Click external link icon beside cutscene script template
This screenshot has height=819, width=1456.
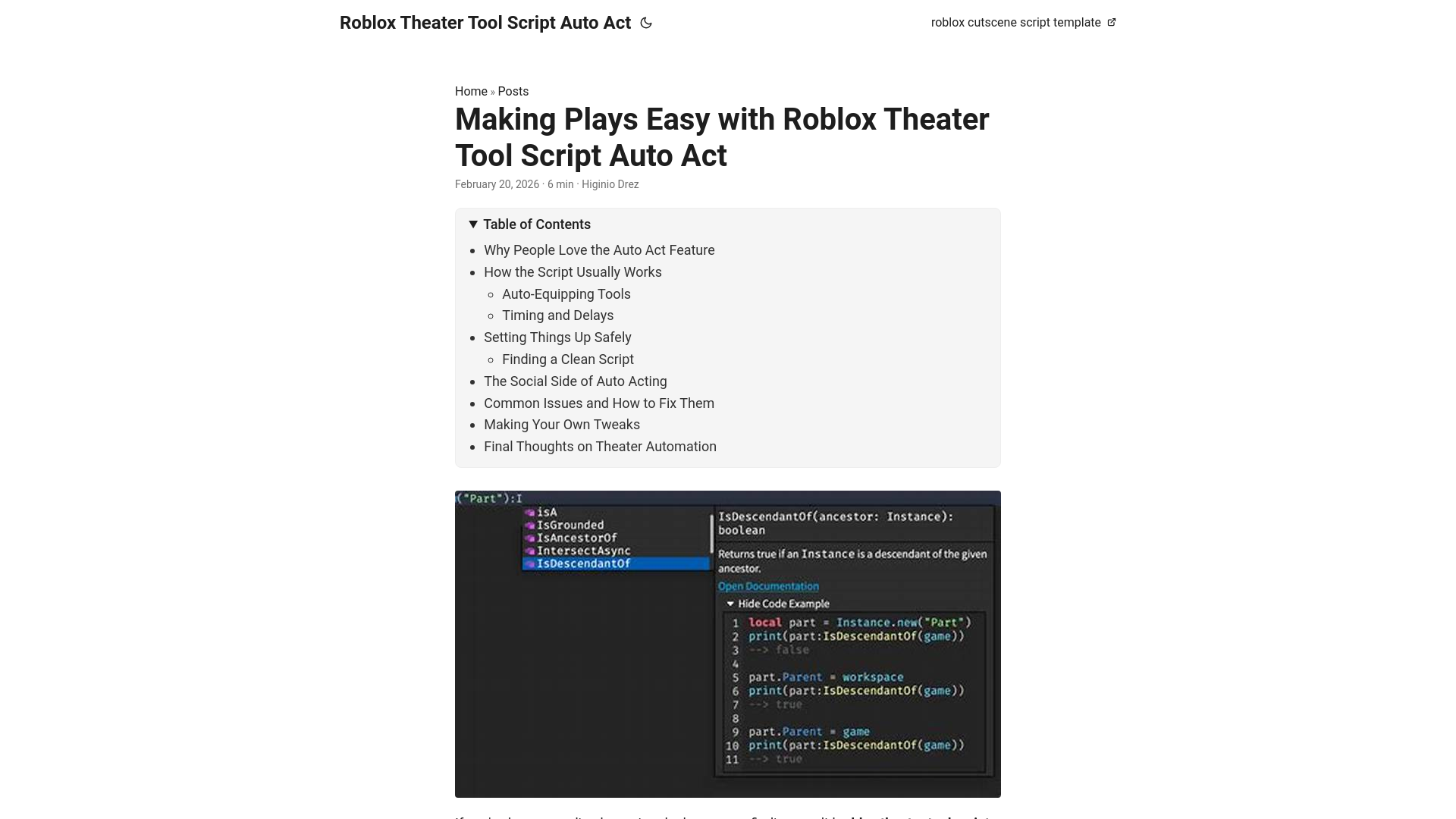pyautogui.click(x=1112, y=23)
